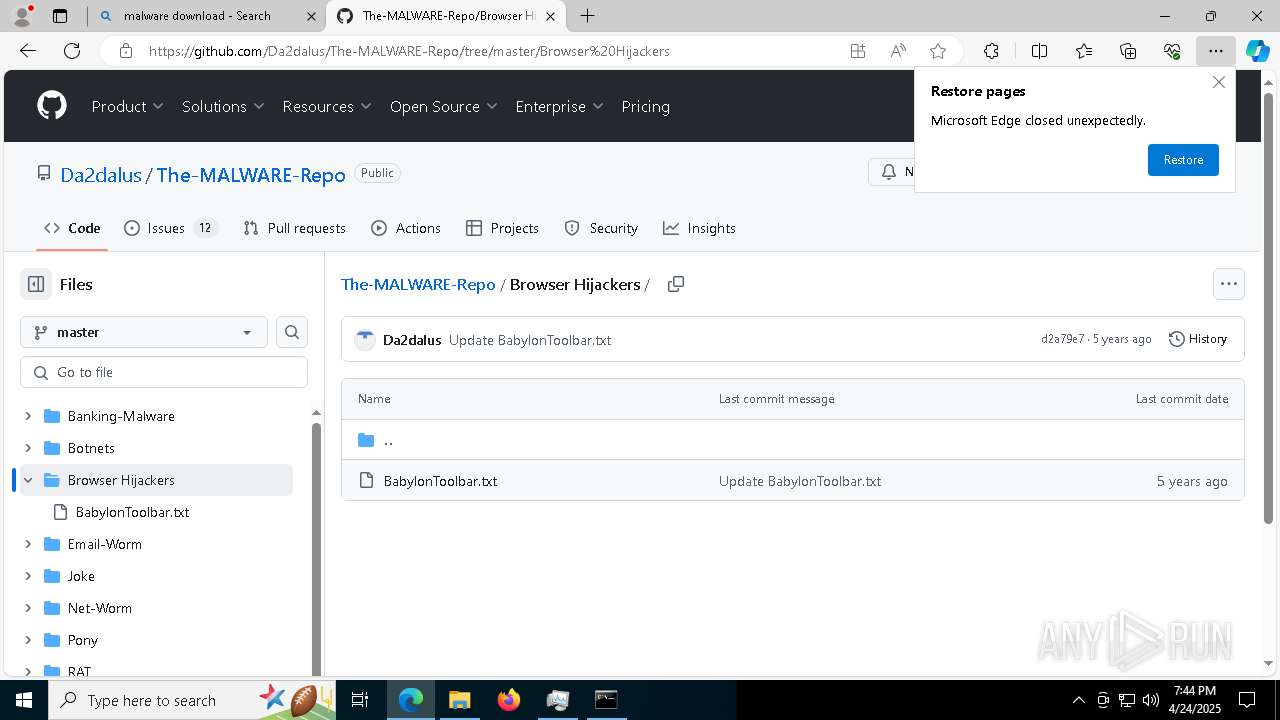The height and width of the screenshot is (720, 1280).
Task: Dismiss the Restore pages popup
Action: [x=1218, y=82]
